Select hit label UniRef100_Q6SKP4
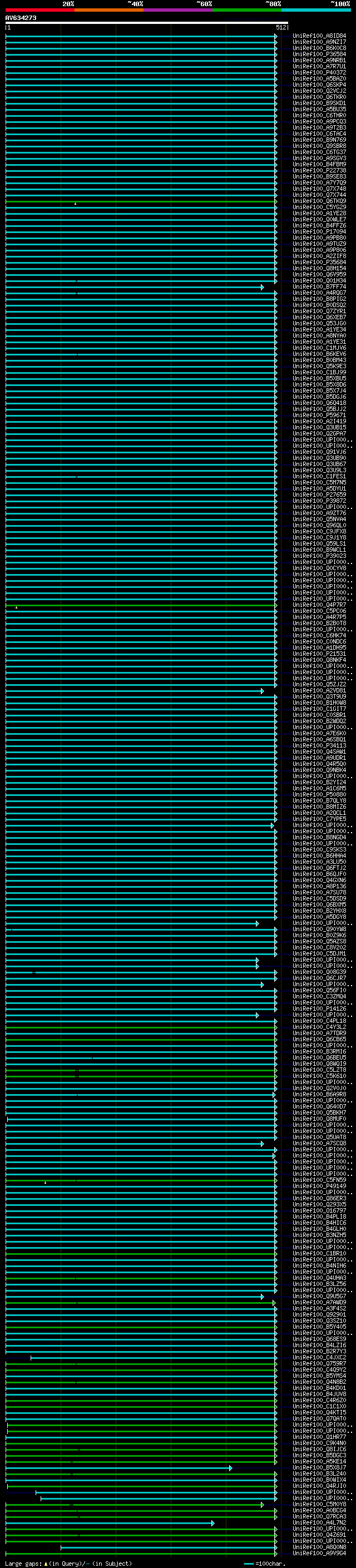Viewport: 356px width, 1568px height. coord(319,85)
